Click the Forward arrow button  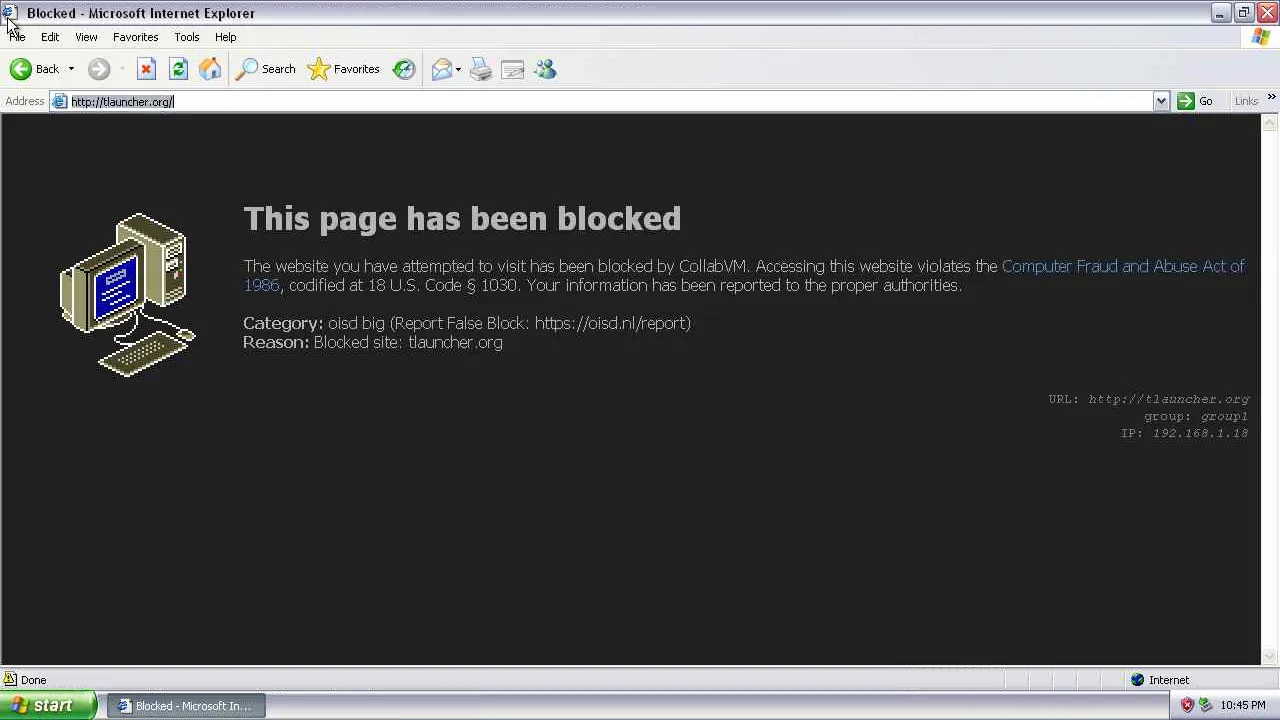click(x=98, y=69)
